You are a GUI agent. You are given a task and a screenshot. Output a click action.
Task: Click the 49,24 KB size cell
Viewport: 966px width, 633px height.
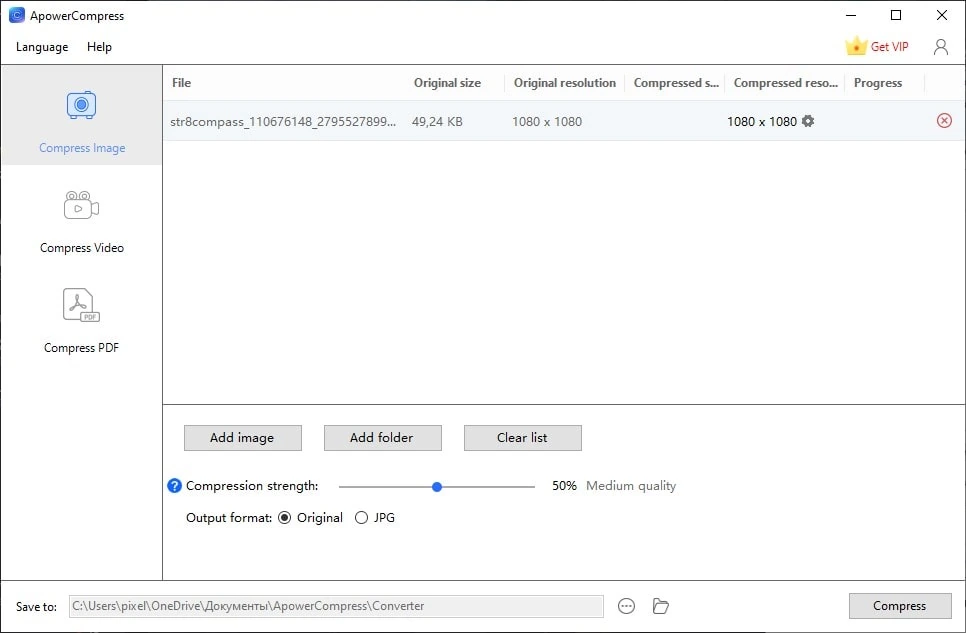coord(437,121)
